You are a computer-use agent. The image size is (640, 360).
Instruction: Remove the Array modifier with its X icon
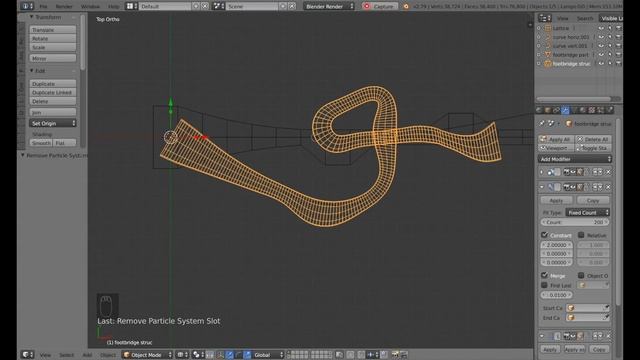pyautogui.click(x=608, y=187)
